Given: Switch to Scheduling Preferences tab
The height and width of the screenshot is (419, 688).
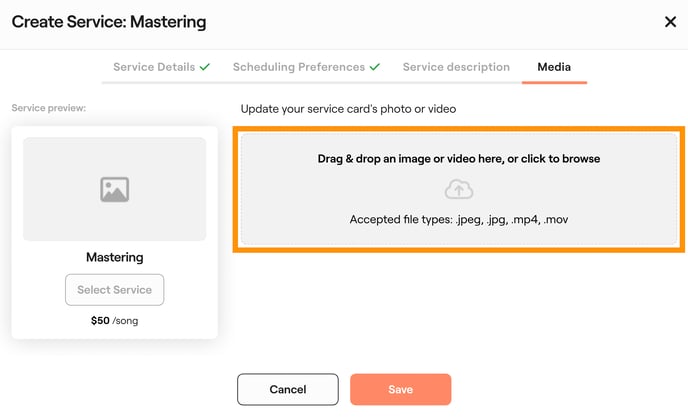Looking at the screenshot, I should [298, 67].
